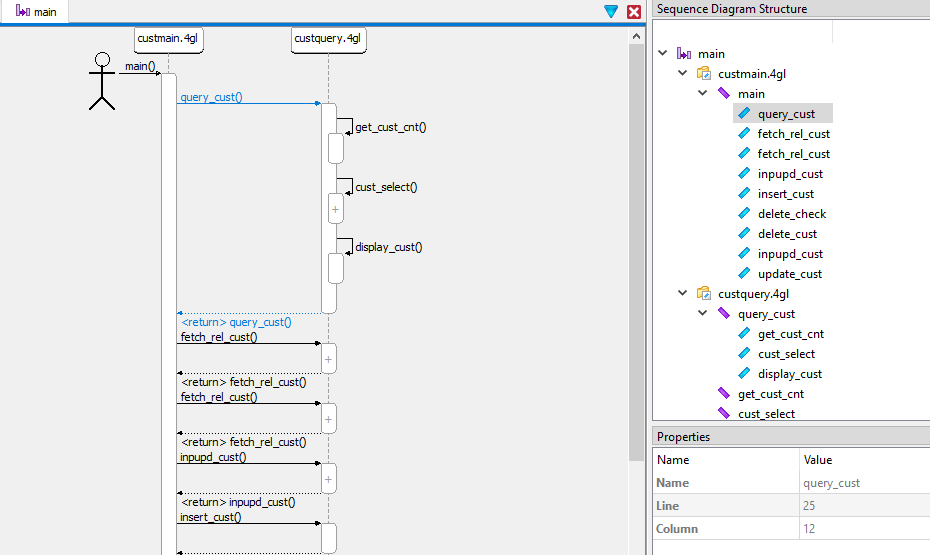The height and width of the screenshot is (555, 930).
Task: Click call icon beside second inpupd_cust
Action: pyautogui.click(x=744, y=253)
